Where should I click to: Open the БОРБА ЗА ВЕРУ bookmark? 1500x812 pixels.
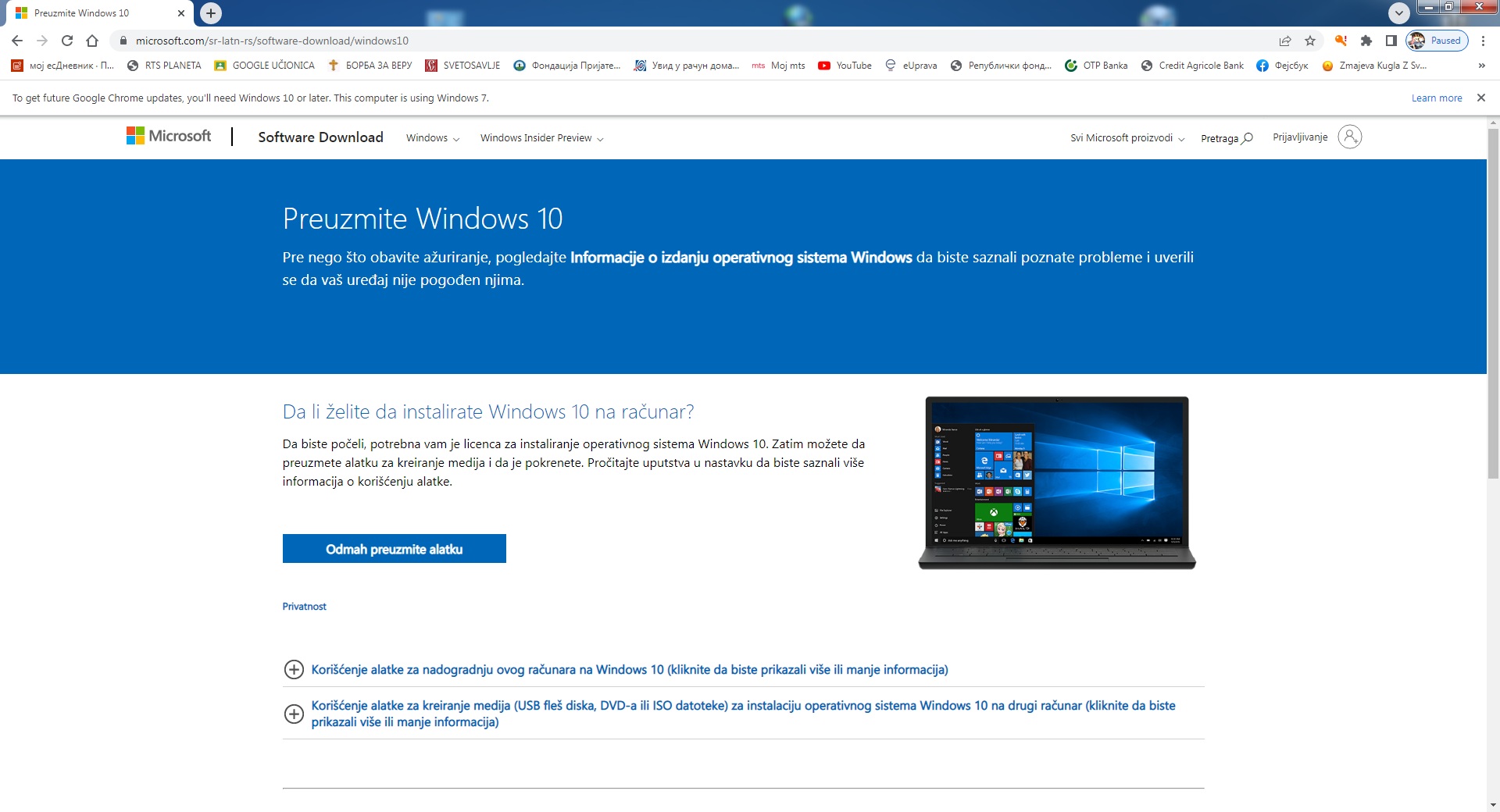(370, 66)
